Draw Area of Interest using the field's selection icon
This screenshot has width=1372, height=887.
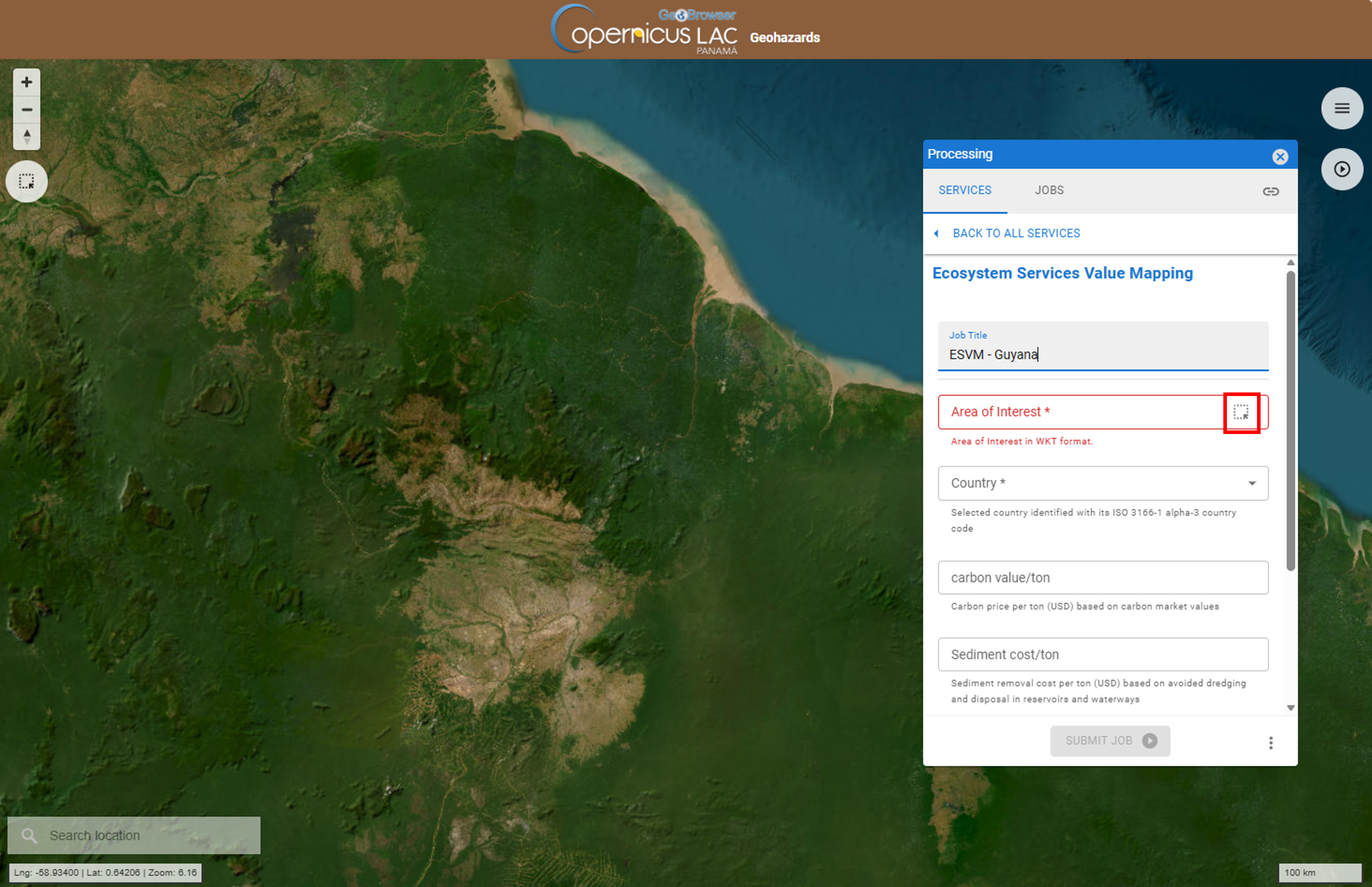point(1241,412)
